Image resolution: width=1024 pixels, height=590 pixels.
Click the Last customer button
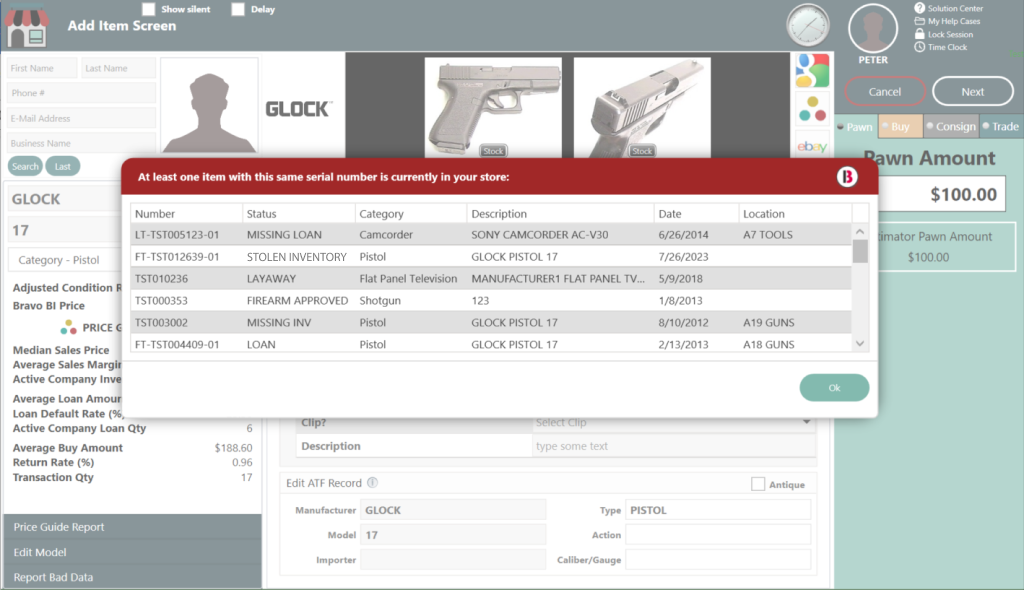click(63, 167)
